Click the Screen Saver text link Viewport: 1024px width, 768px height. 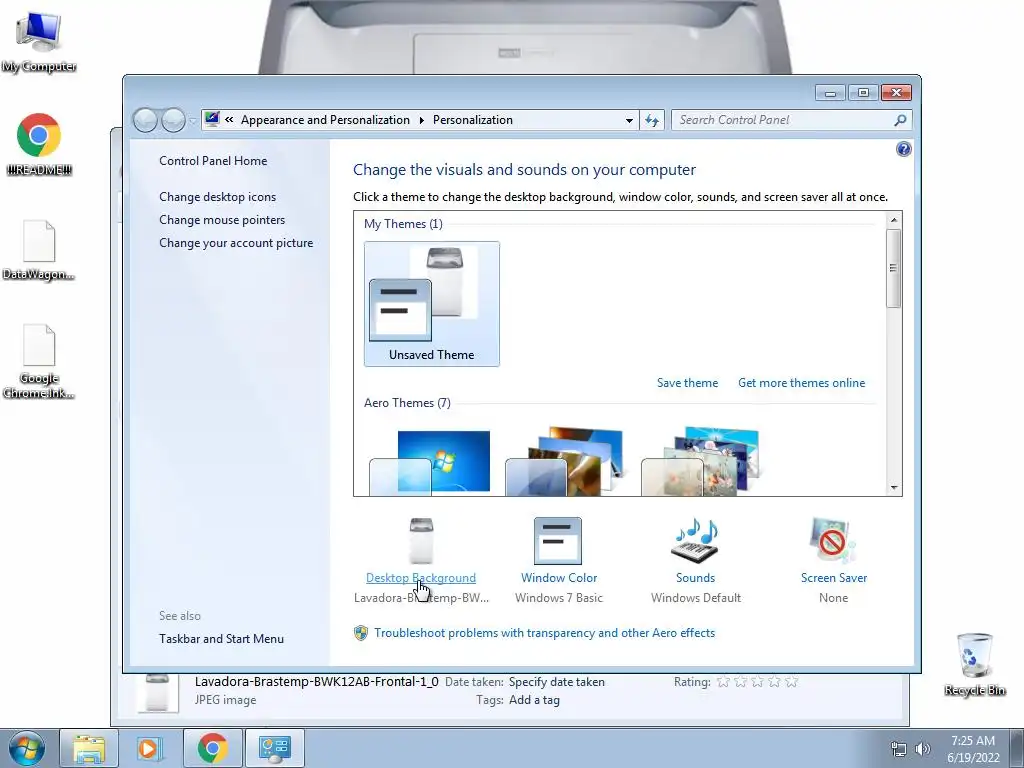coord(834,578)
